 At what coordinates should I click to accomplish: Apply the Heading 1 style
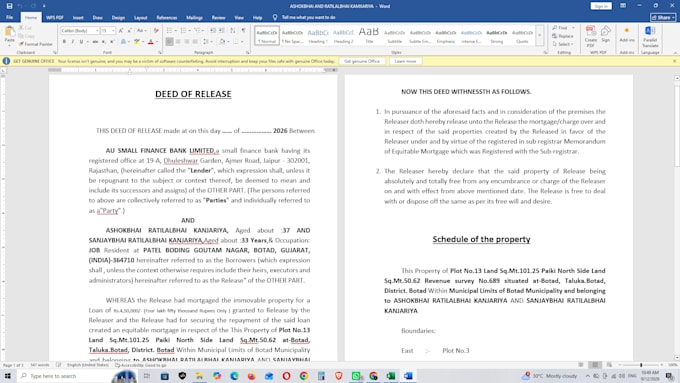[x=318, y=36]
